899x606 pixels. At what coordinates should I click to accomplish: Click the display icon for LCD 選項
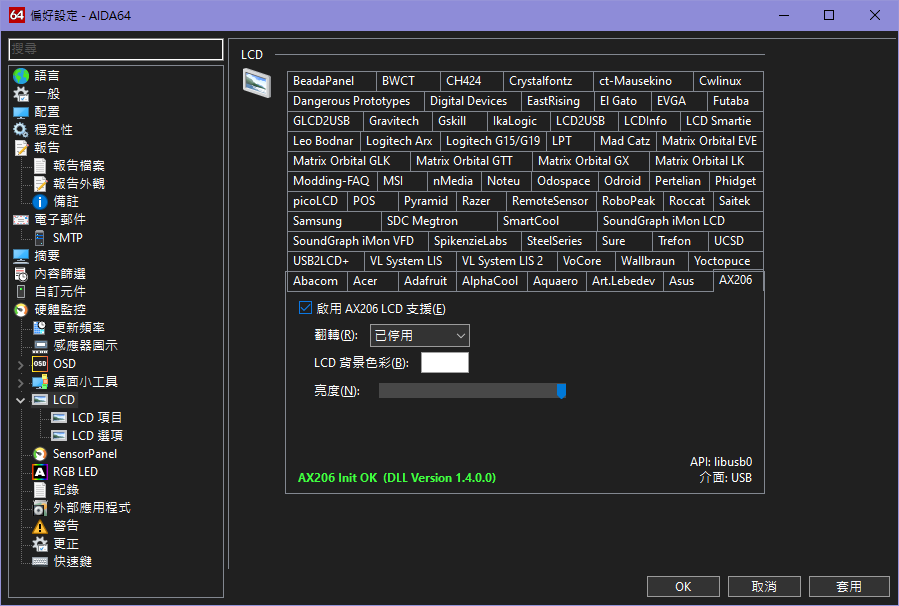pyautogui.click(x=59, y=436)
